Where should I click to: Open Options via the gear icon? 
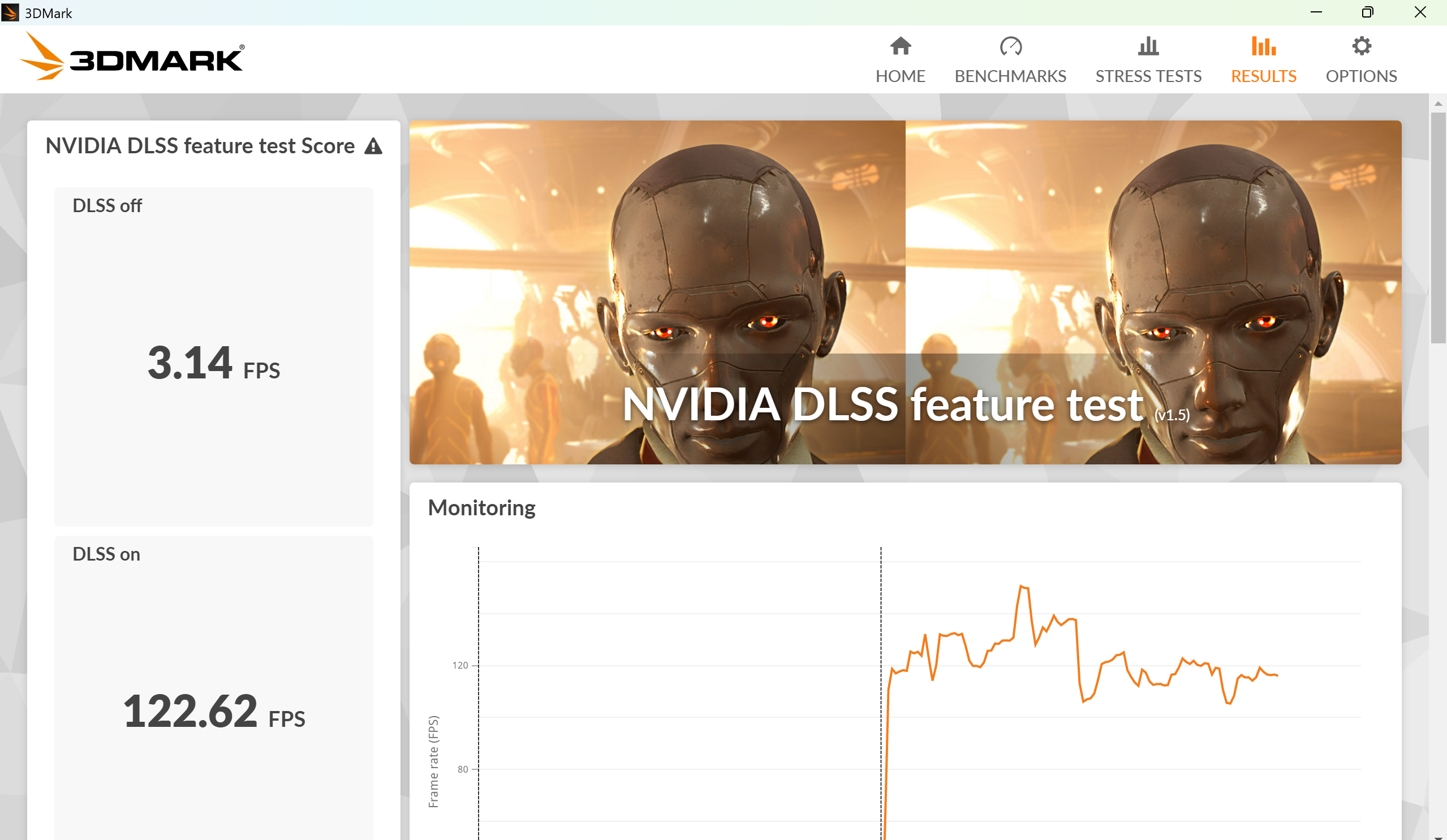pos(1361,46)
